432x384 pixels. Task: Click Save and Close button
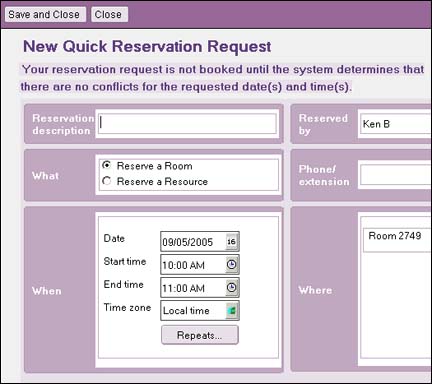[45, 15]
